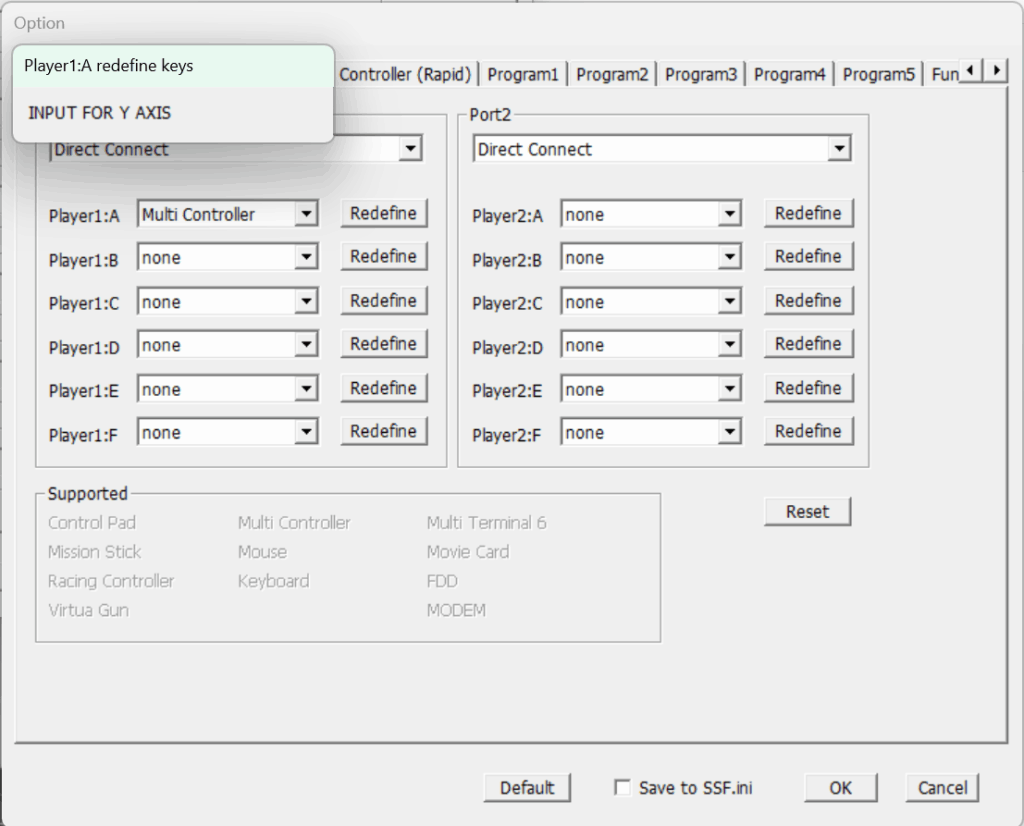Click Redefine for Player1:A

(x=383, y=213)
